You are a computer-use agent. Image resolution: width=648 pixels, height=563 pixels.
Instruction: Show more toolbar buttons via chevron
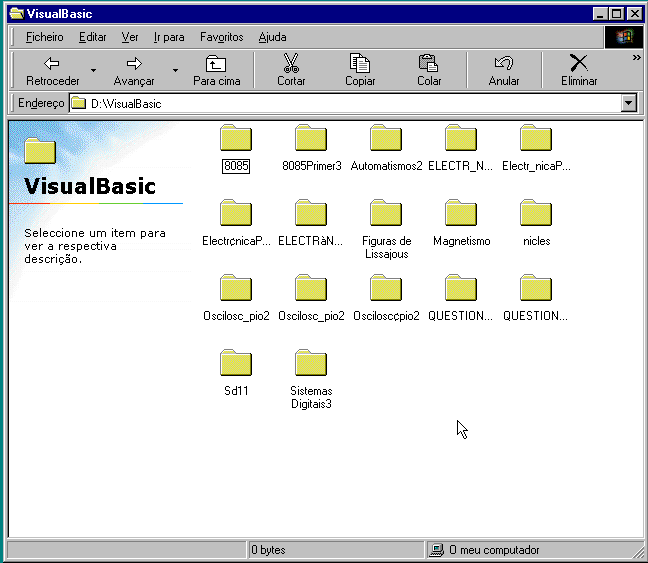click(636, 58)
